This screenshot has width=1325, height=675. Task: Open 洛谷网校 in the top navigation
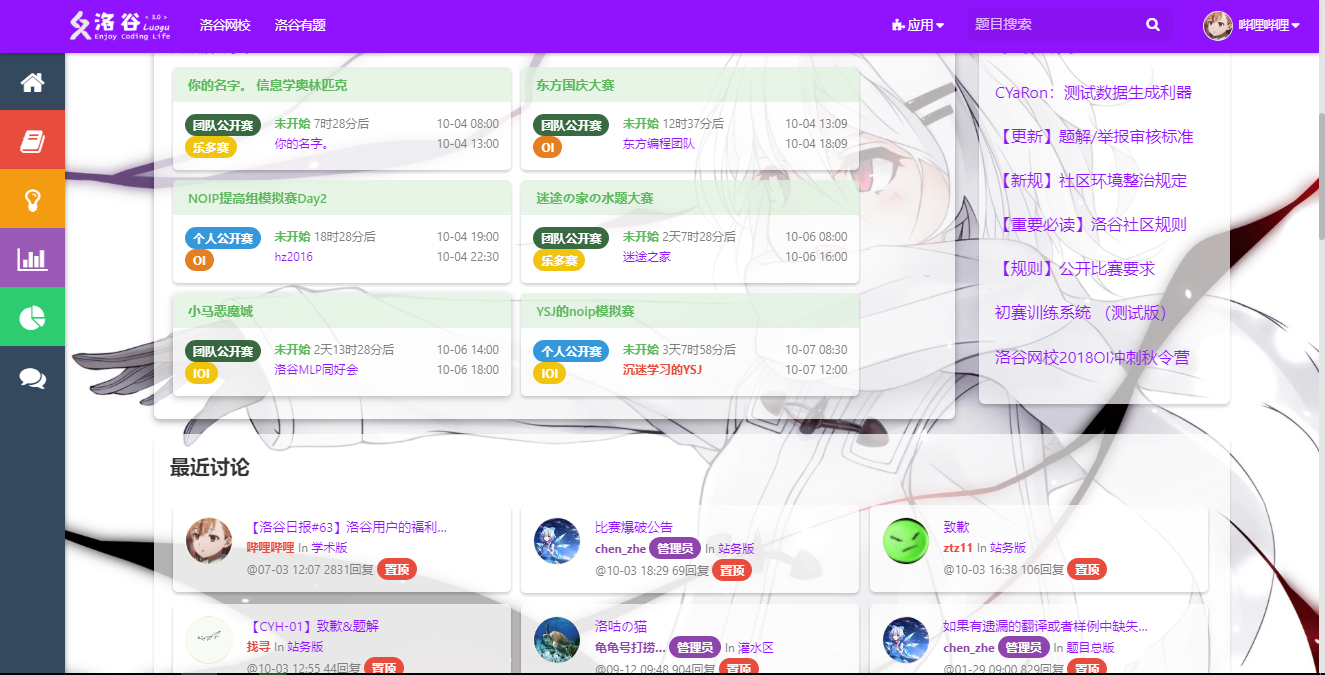[225, 25]
